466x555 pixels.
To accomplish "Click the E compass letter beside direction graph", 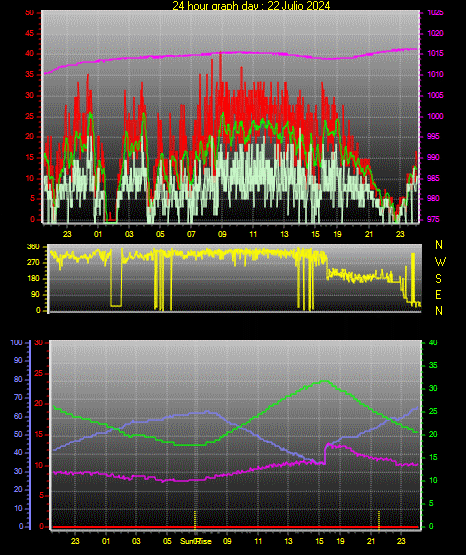I will pos(438,295).
